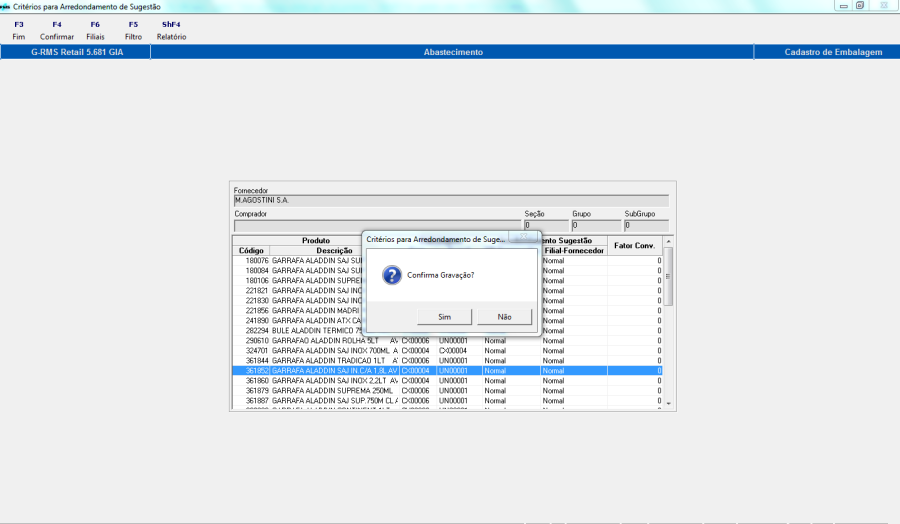Open F6 Filiais in the toolbar

[x=95, y=30]
